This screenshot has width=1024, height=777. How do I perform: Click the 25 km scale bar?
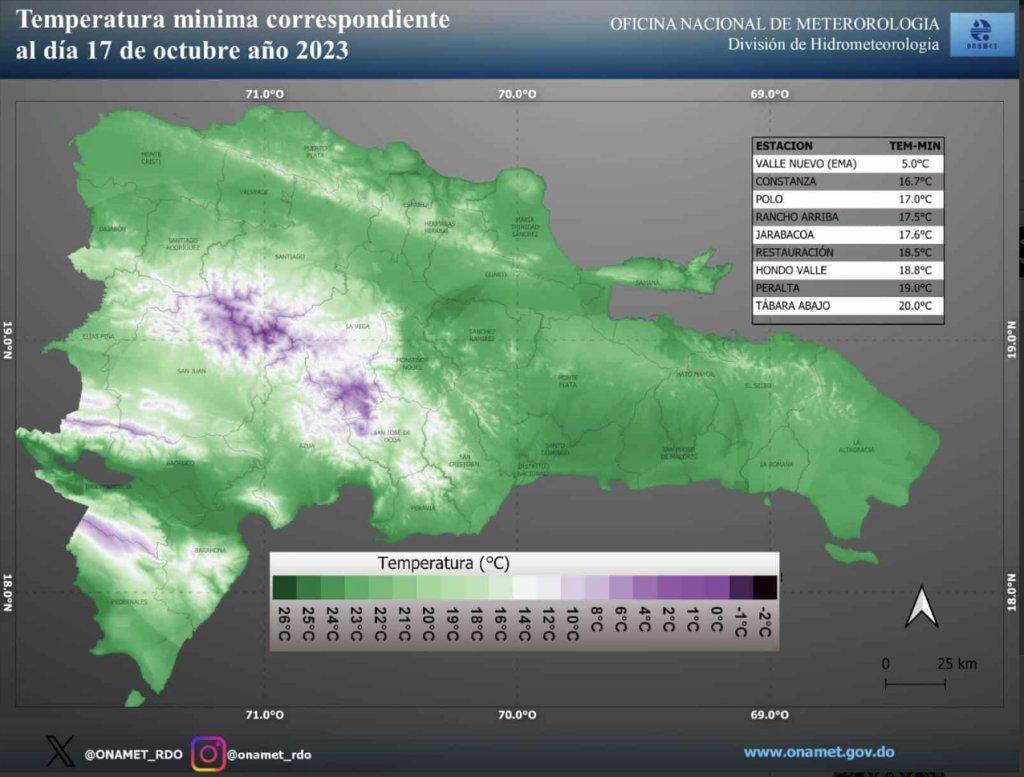point(916,684)
